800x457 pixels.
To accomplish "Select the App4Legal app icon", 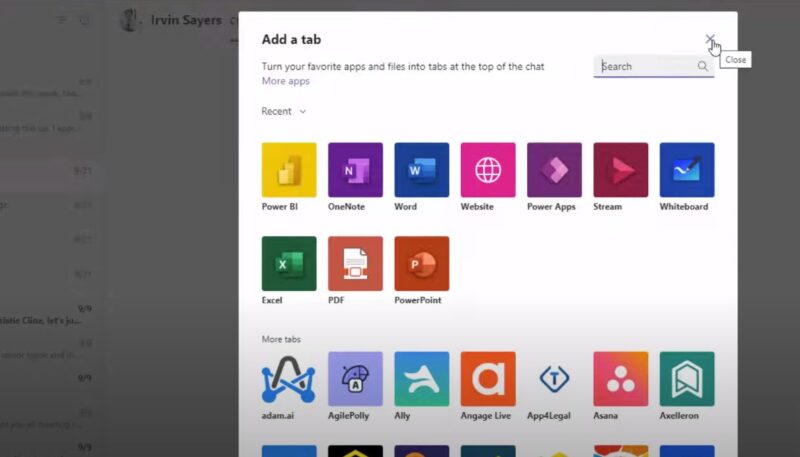I will click(x=554, y=379).
